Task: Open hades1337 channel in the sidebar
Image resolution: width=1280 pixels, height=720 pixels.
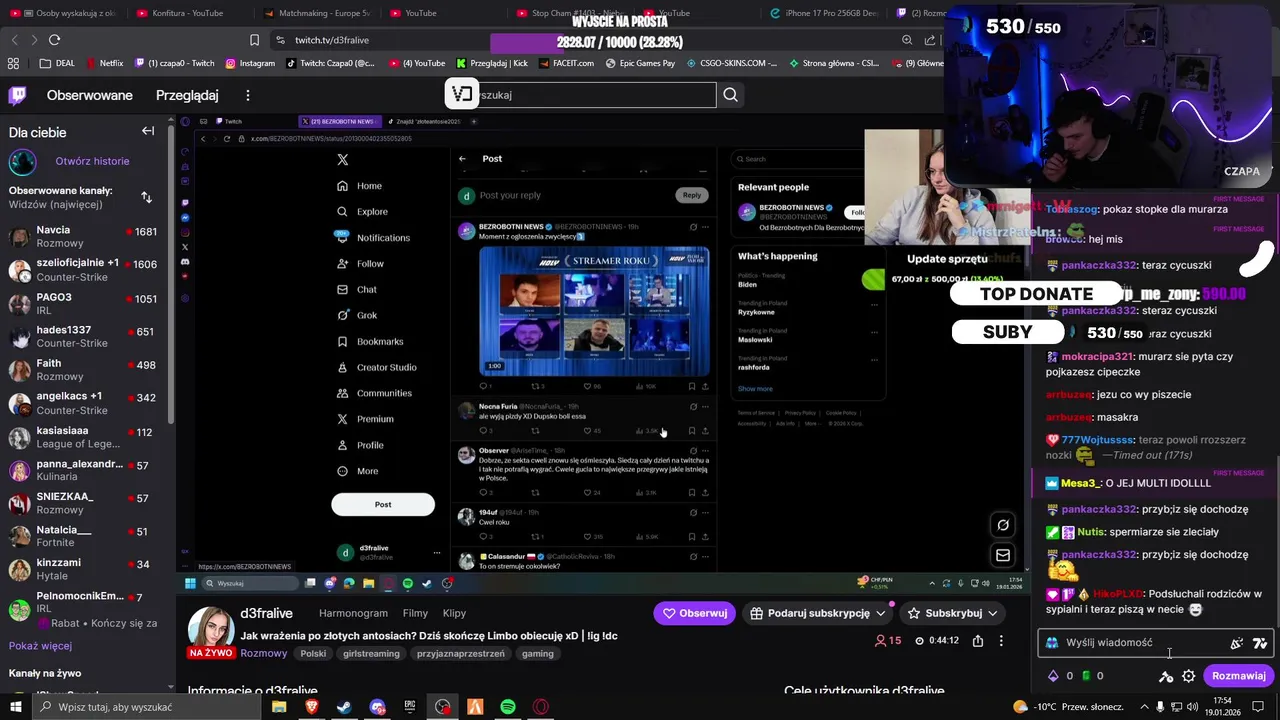Action: point(84,336)
